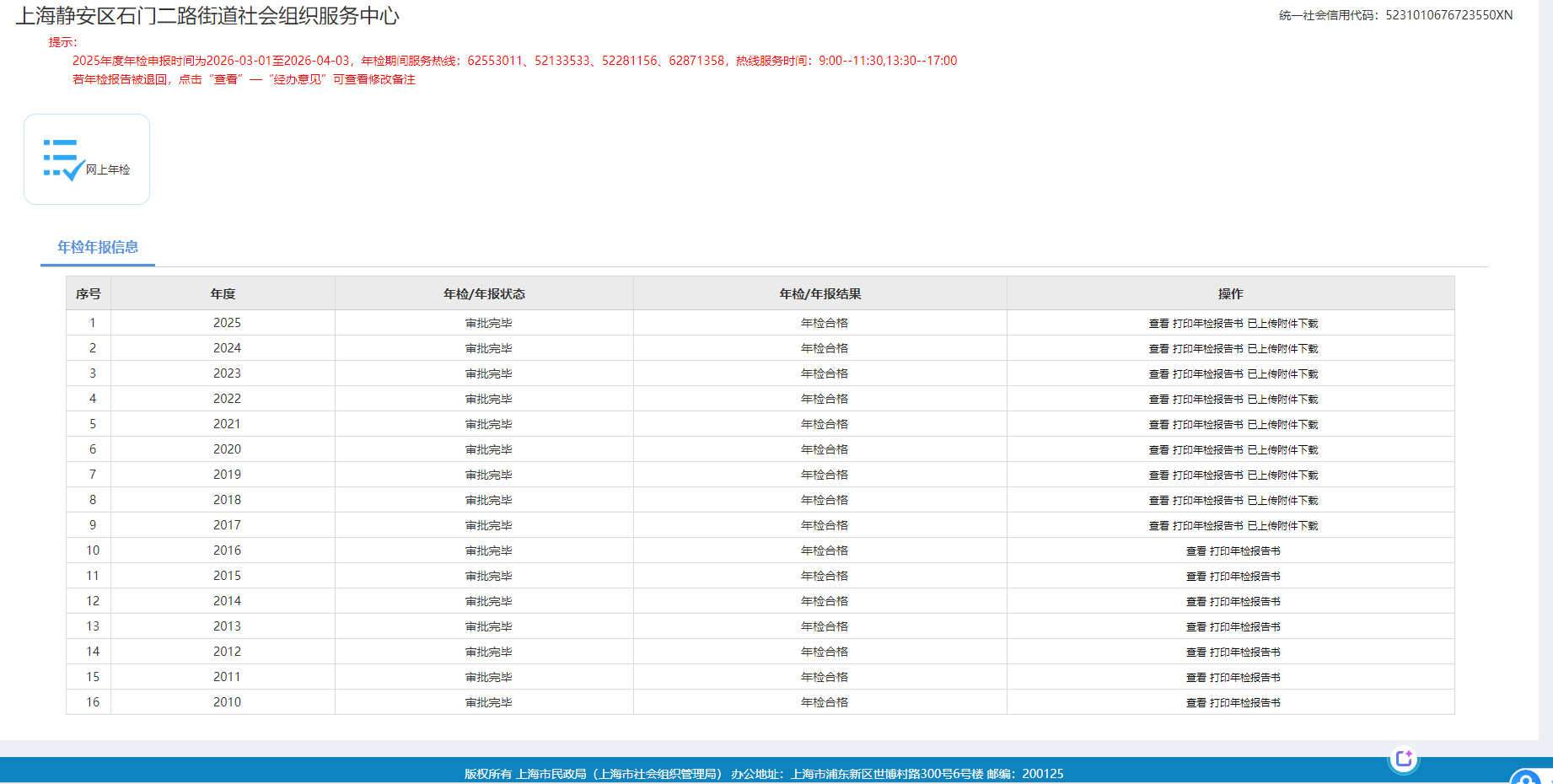Click 已上传附件下载 in the 2023 row

[x=1282, y=374]
